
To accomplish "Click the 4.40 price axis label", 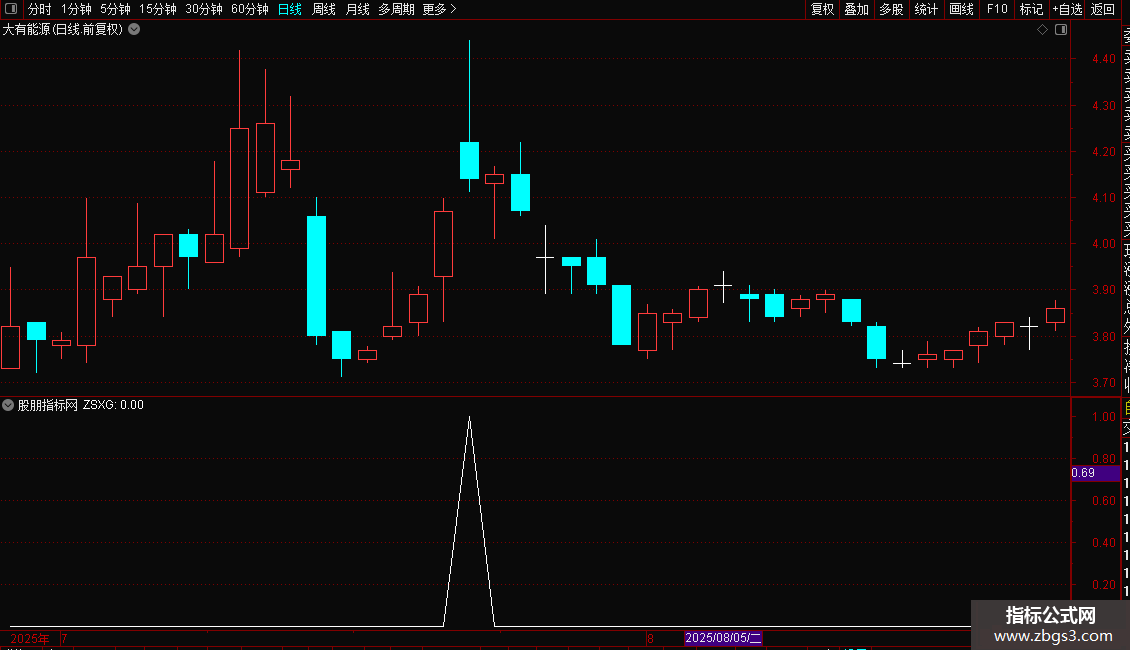I will click(x=1103, y=59).
